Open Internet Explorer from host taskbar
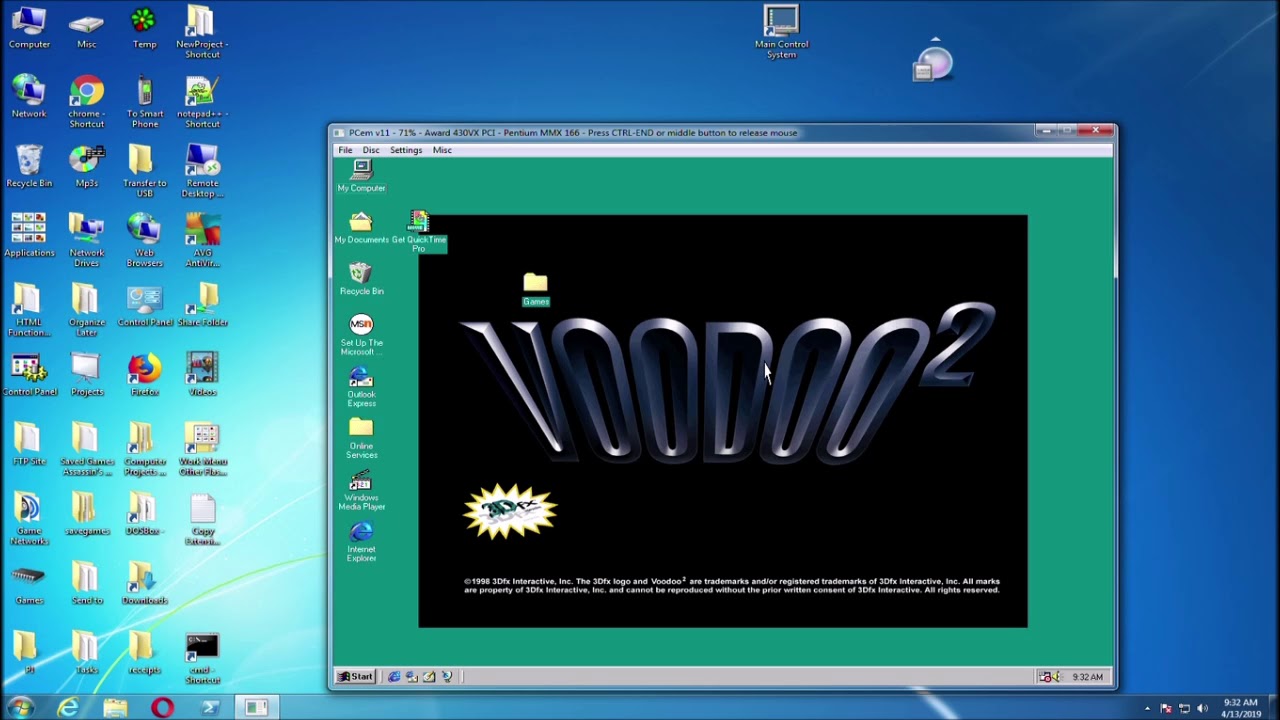 [68, 708]
